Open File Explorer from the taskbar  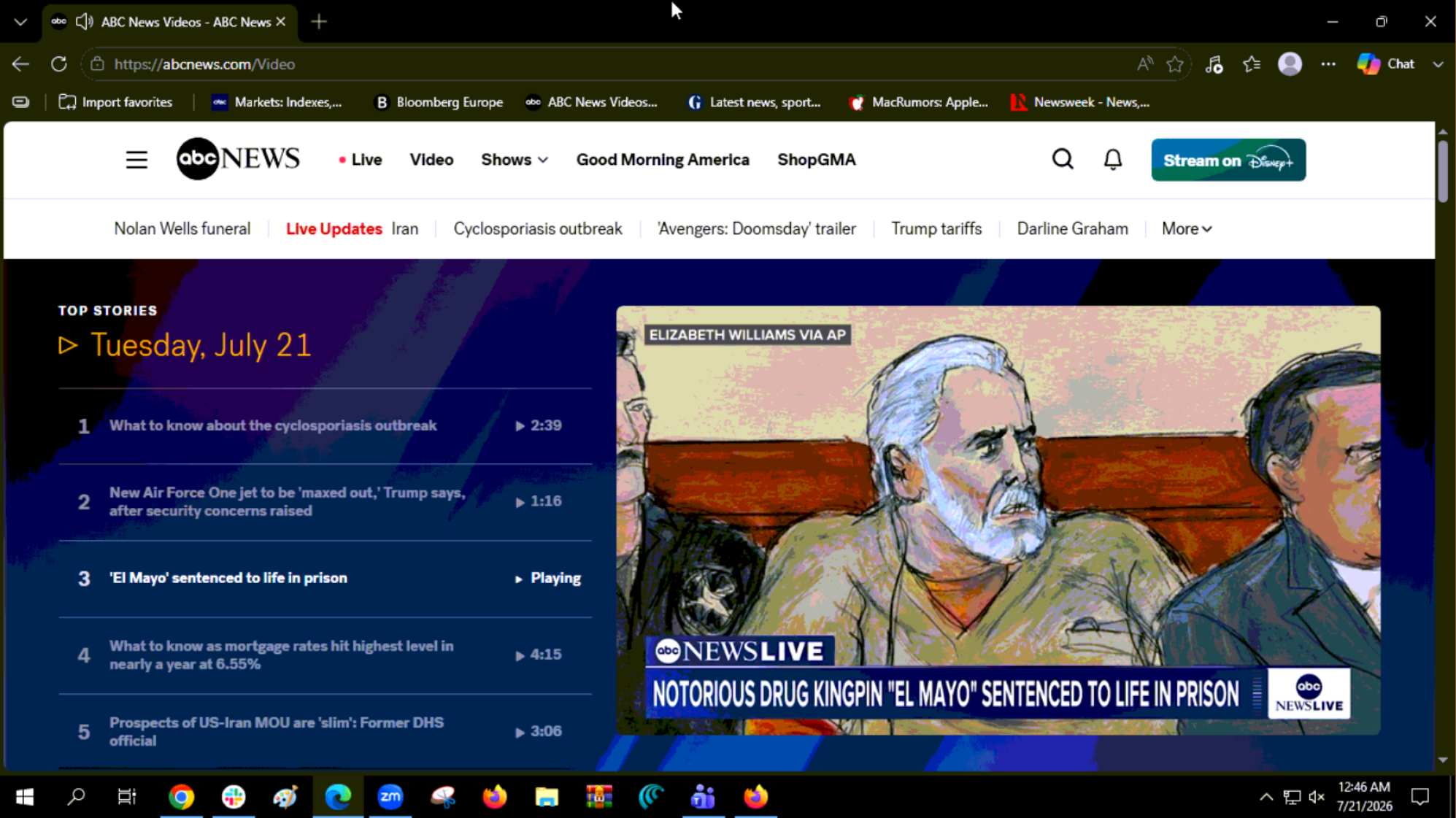(547, 797)
